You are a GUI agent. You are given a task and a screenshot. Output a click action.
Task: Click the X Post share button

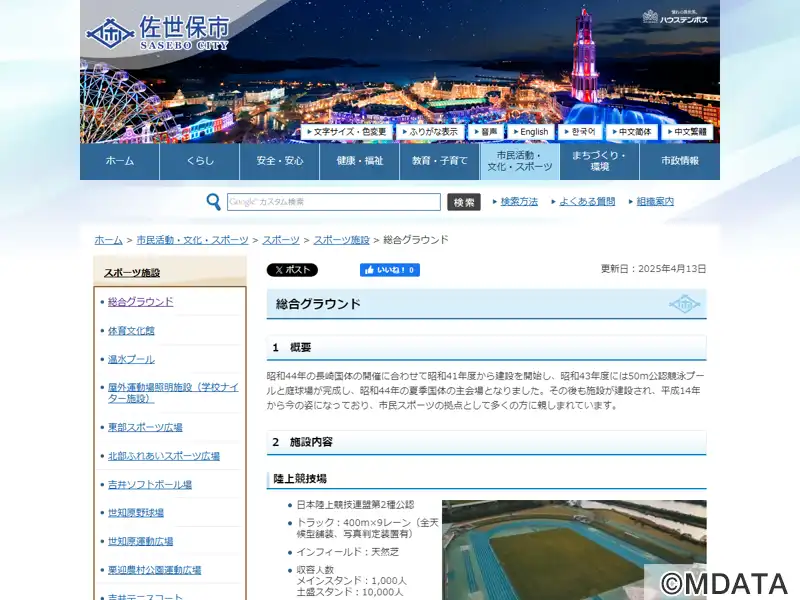coord(292,270)
